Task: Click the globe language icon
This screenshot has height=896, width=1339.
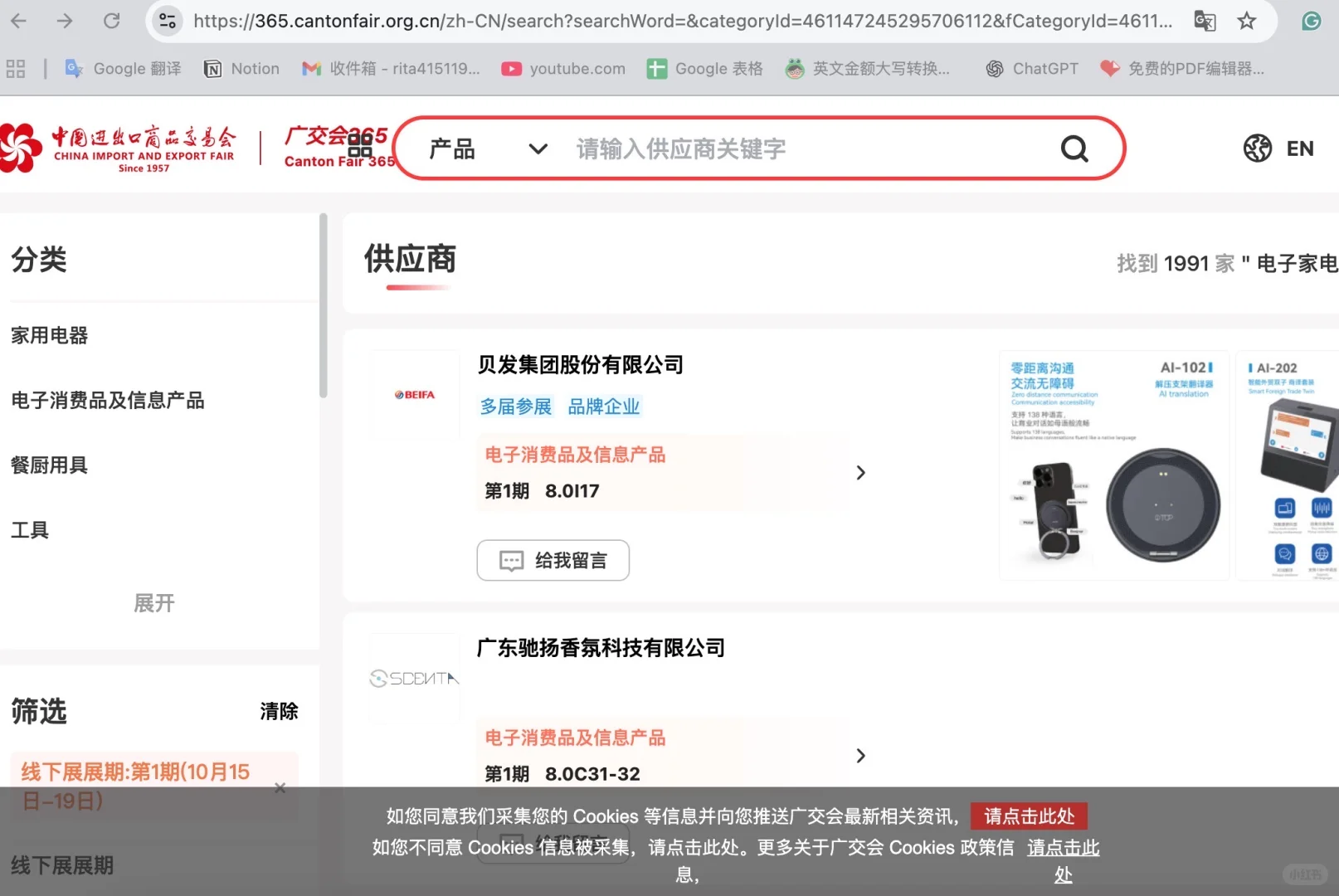Action: [x=1258, y=149]
